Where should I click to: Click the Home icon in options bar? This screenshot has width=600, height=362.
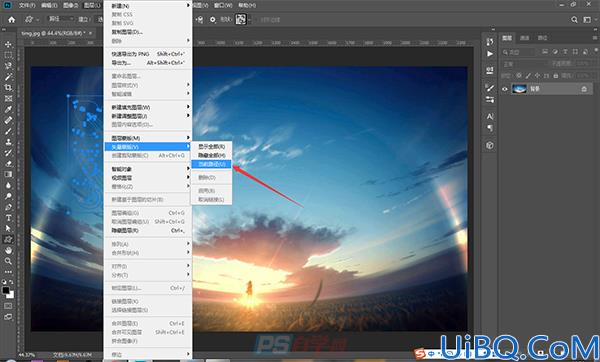[x=11, y=20]
